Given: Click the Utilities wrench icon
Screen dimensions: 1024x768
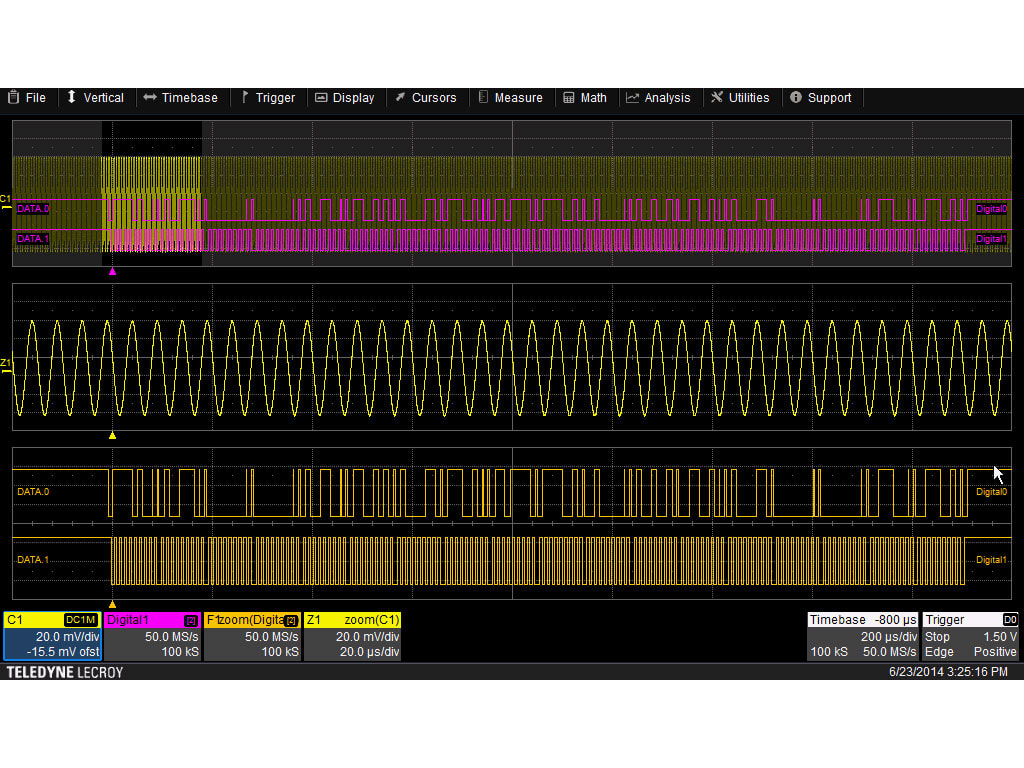Looking at the screenshot, I should click(716, 97).
